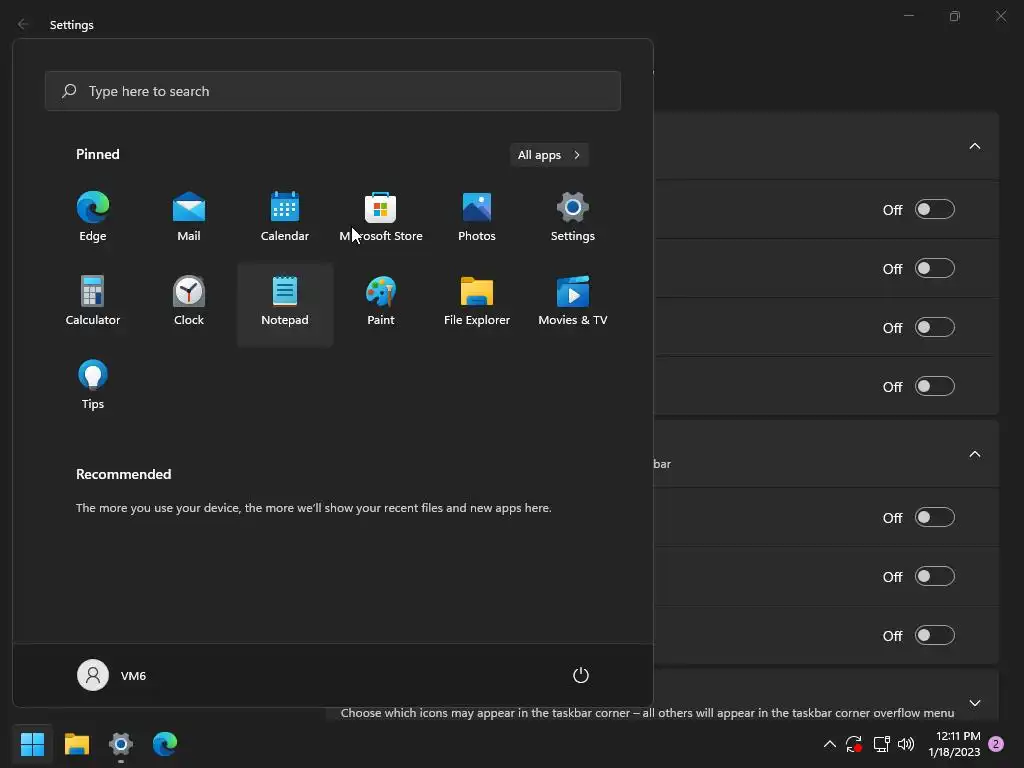Show all apps list
The width and height of the screenshot is (1024, 768).
549,155
